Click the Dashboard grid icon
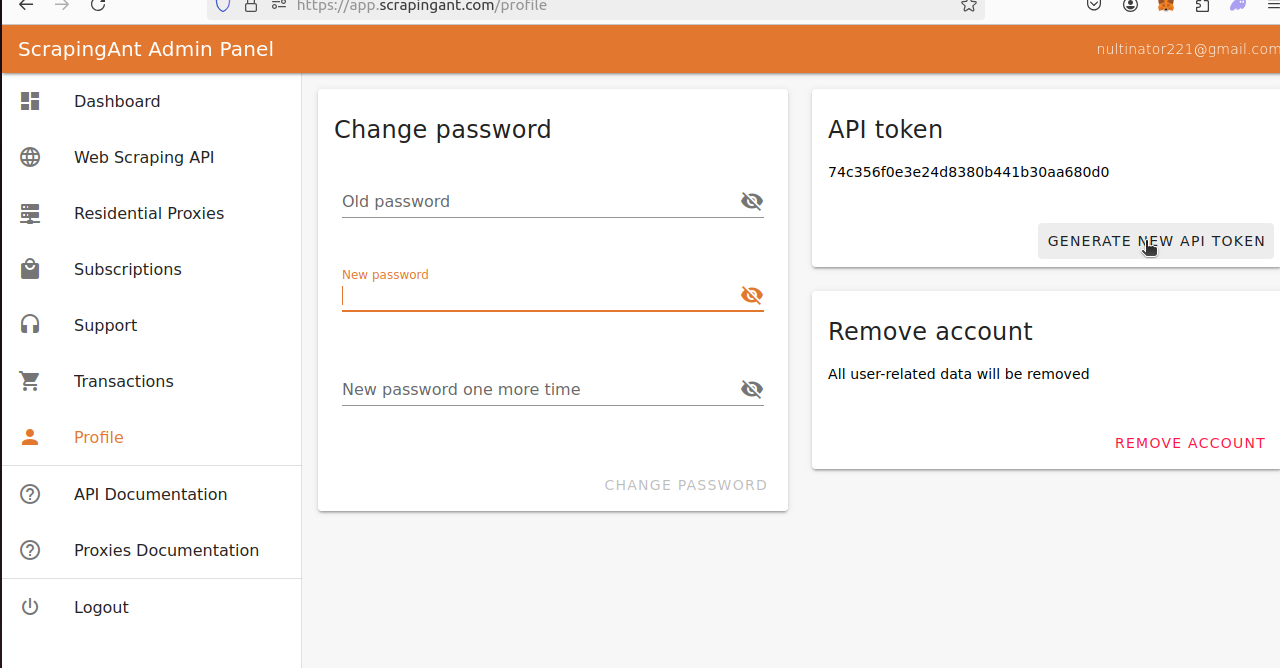 (30, 101)
